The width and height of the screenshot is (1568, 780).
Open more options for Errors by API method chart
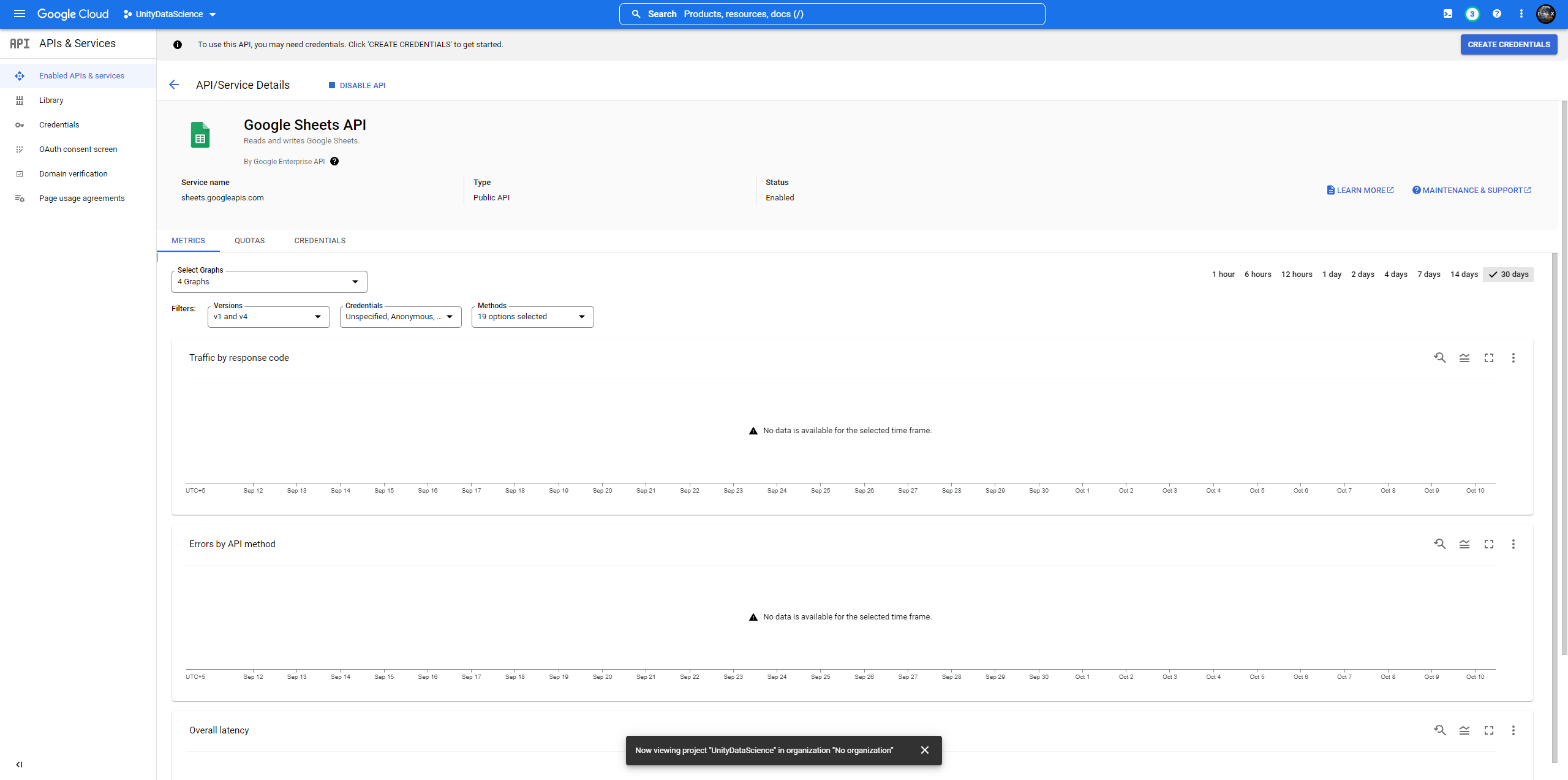(x=1513, y=544)
